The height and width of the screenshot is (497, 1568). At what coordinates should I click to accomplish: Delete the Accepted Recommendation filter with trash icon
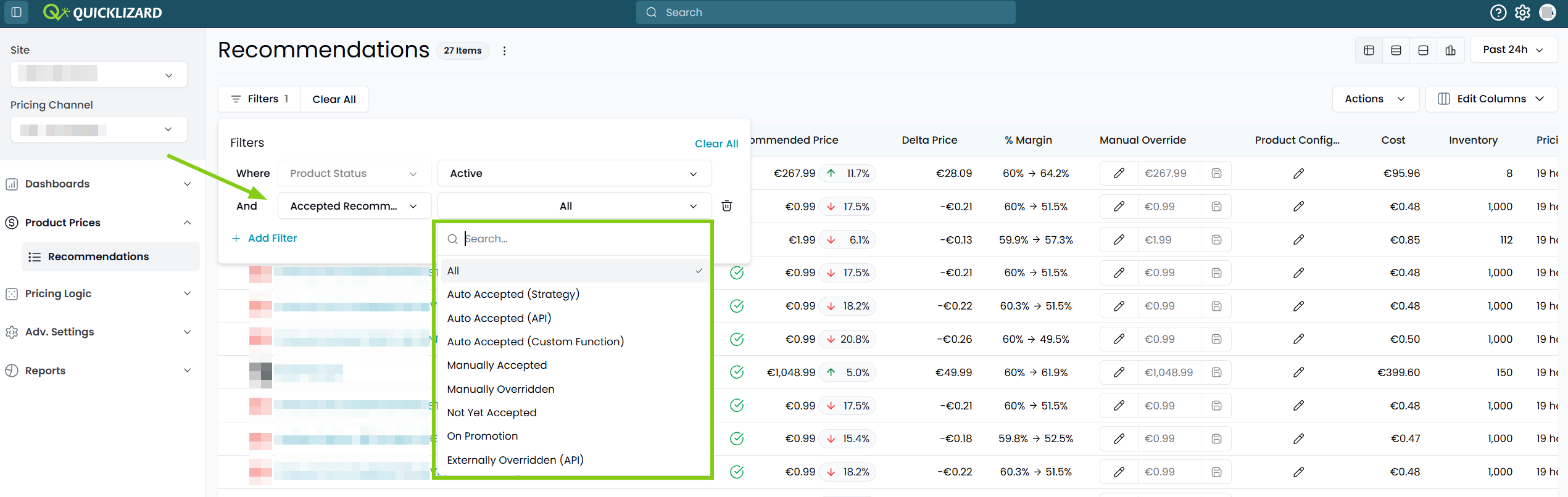click(x=727, y=206)
